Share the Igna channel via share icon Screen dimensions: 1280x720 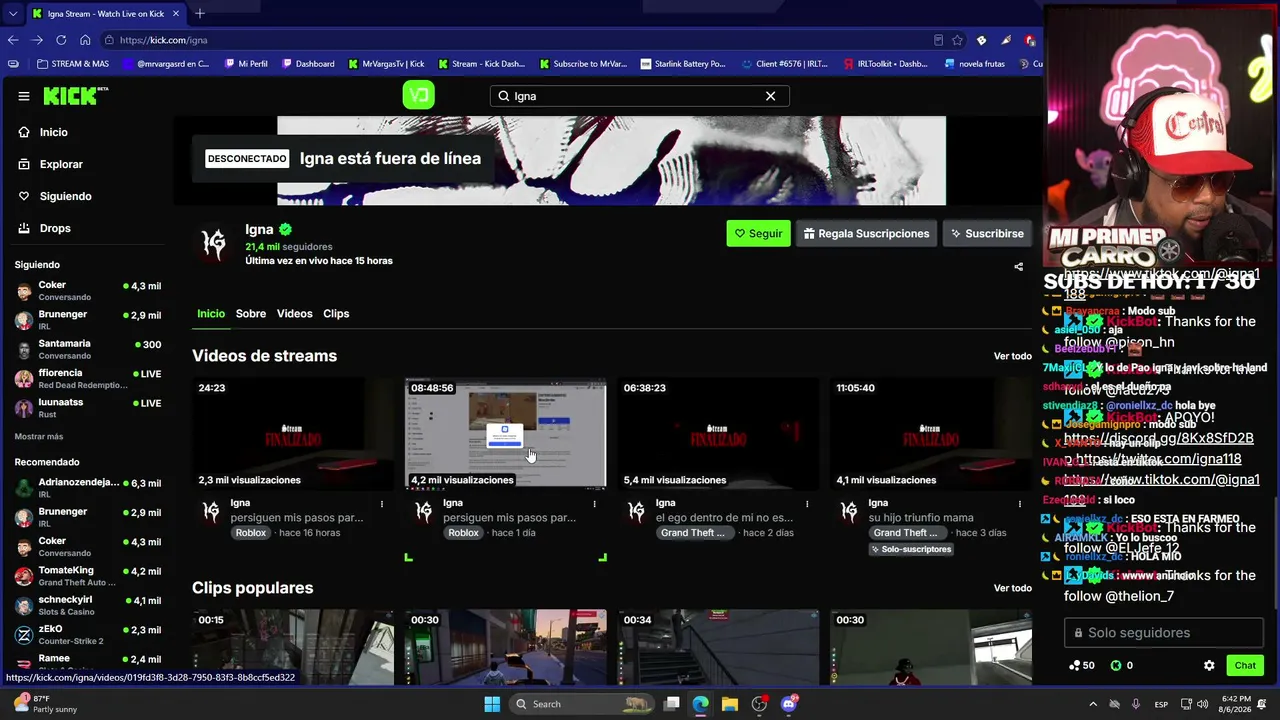pos(1019,267)
